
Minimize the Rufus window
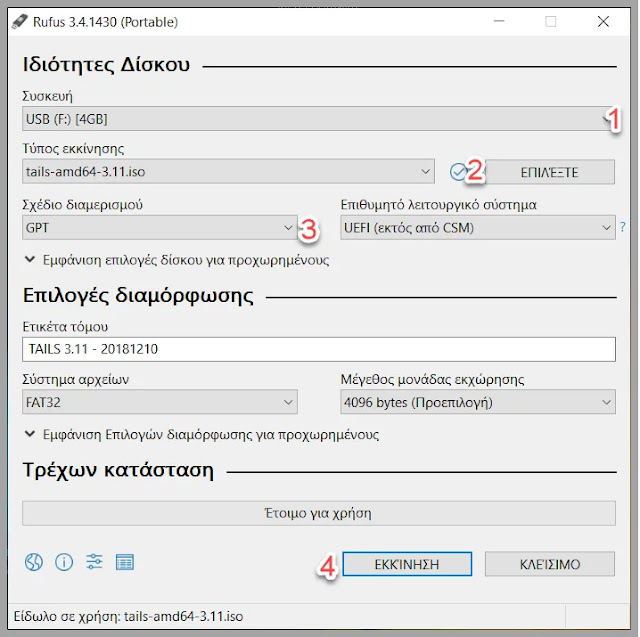click(x=499, y=21)
